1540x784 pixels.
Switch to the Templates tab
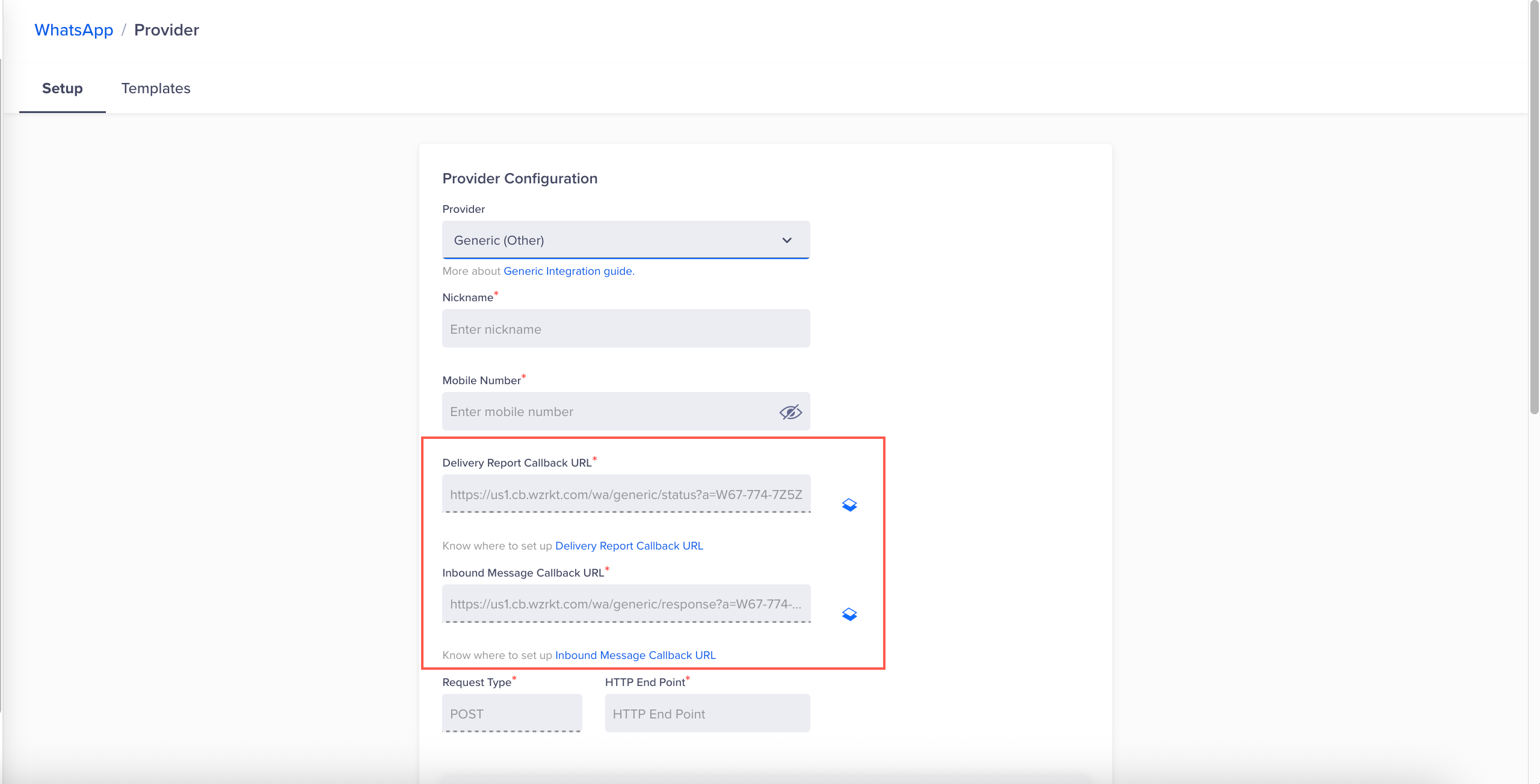156,88
